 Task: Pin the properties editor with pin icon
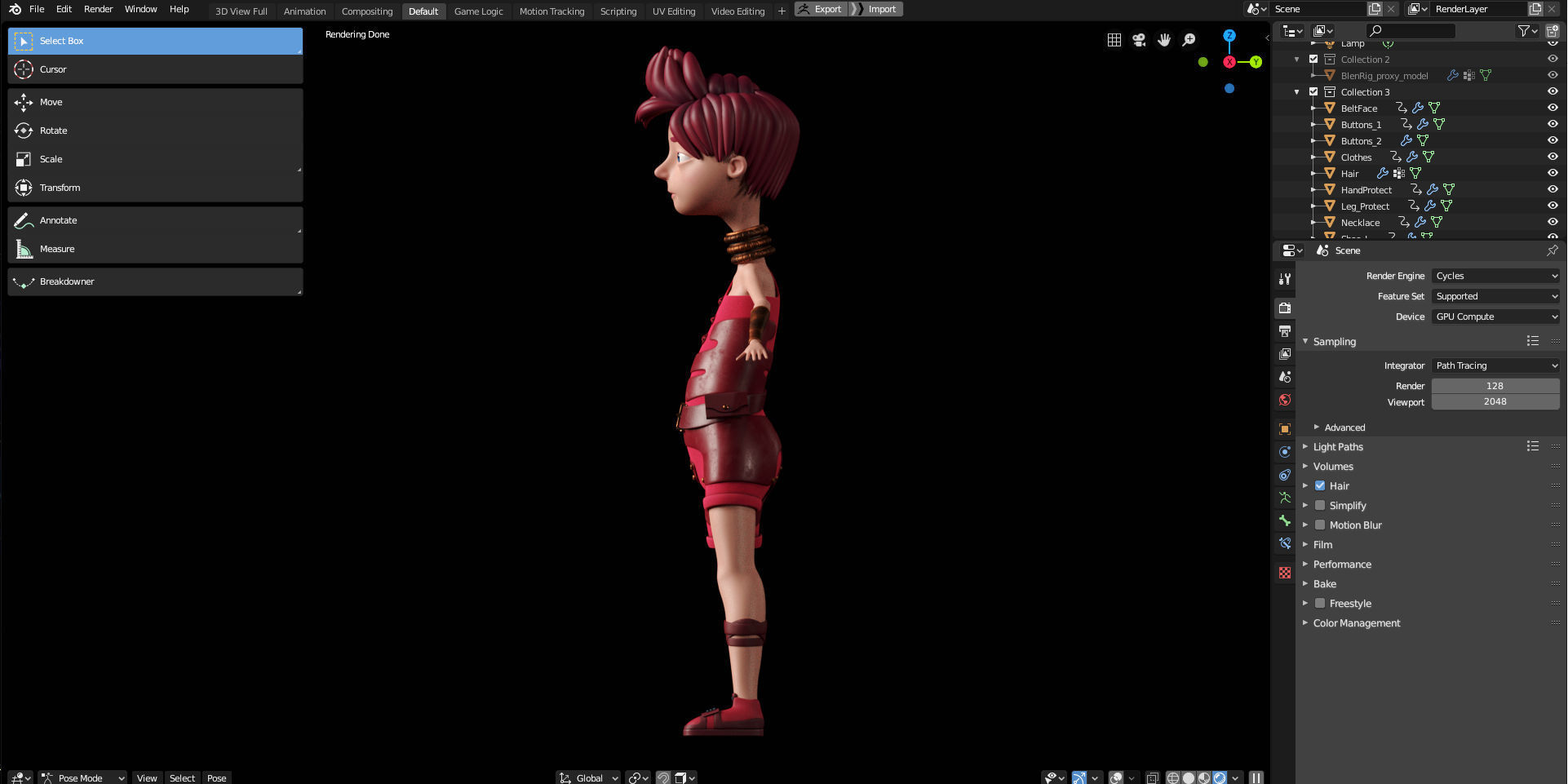(x=1552, y=250)
